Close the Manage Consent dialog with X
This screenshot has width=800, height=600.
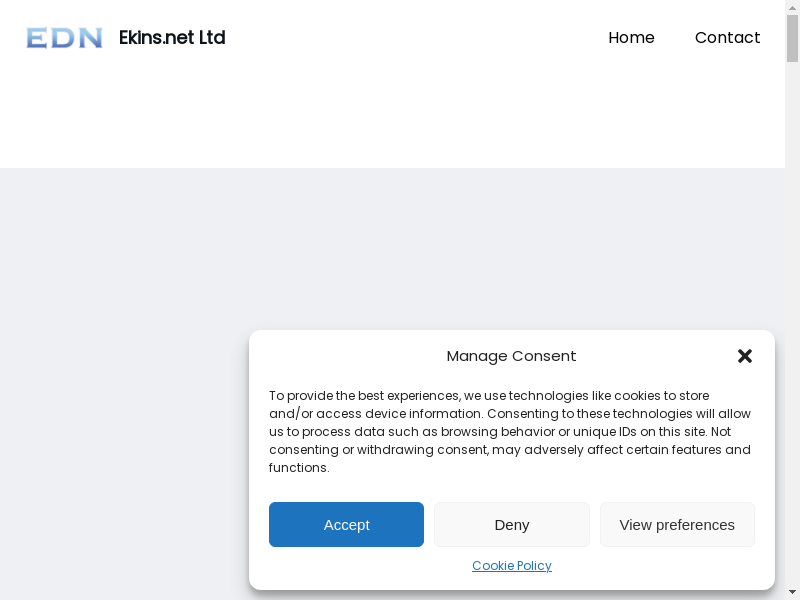pos(745,356)
